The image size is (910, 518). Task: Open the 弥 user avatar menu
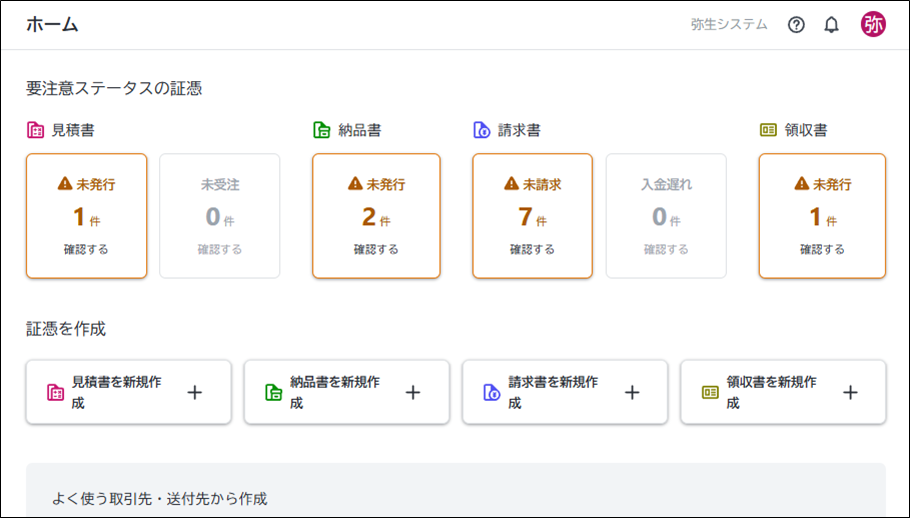click(873, 24)
